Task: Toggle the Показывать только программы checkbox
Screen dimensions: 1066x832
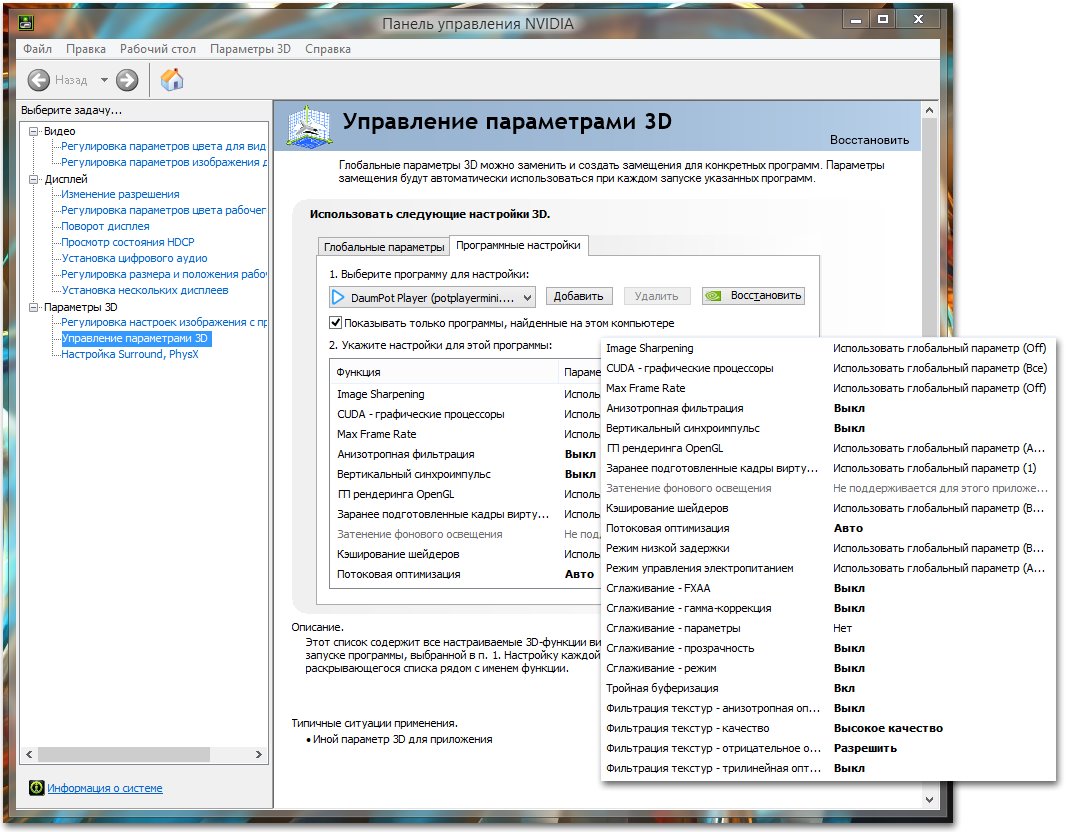Action: click(x=336, y=323)
